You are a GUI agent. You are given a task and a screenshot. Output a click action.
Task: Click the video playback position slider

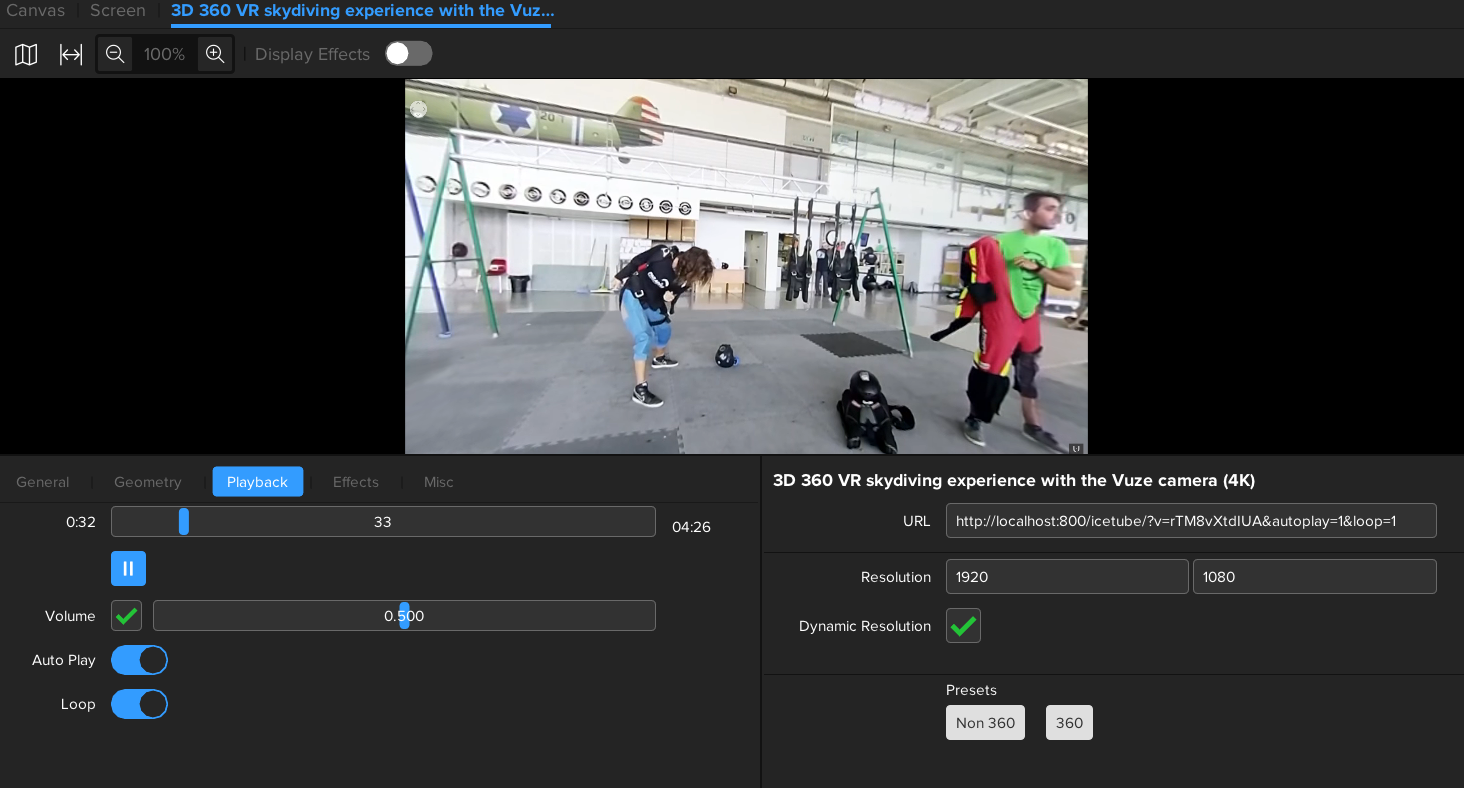[x=383, y=522]
